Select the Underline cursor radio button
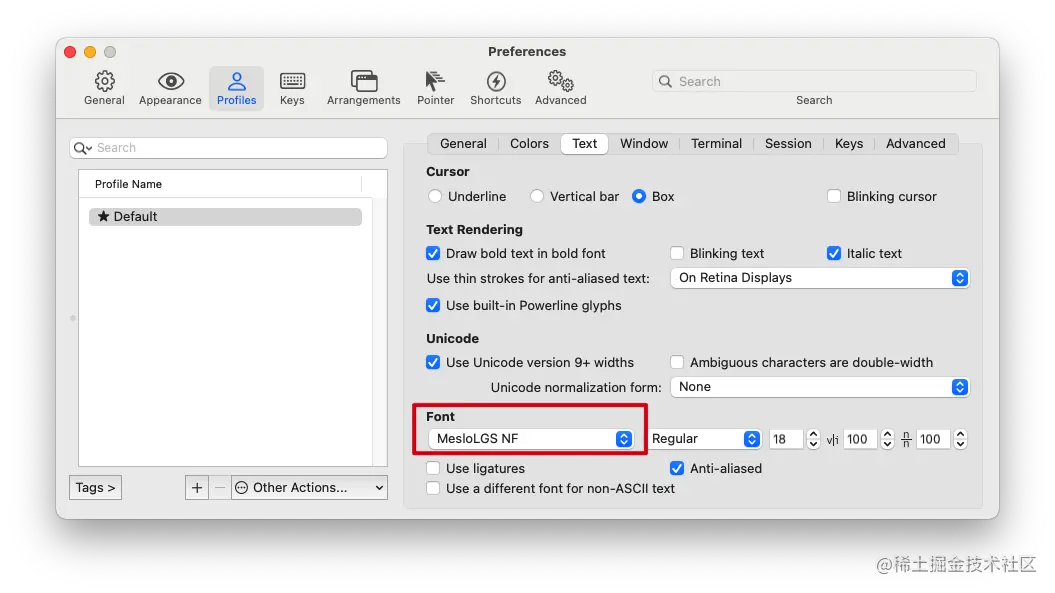Viewport: 1055px width, 593px height. coord(435,196)
